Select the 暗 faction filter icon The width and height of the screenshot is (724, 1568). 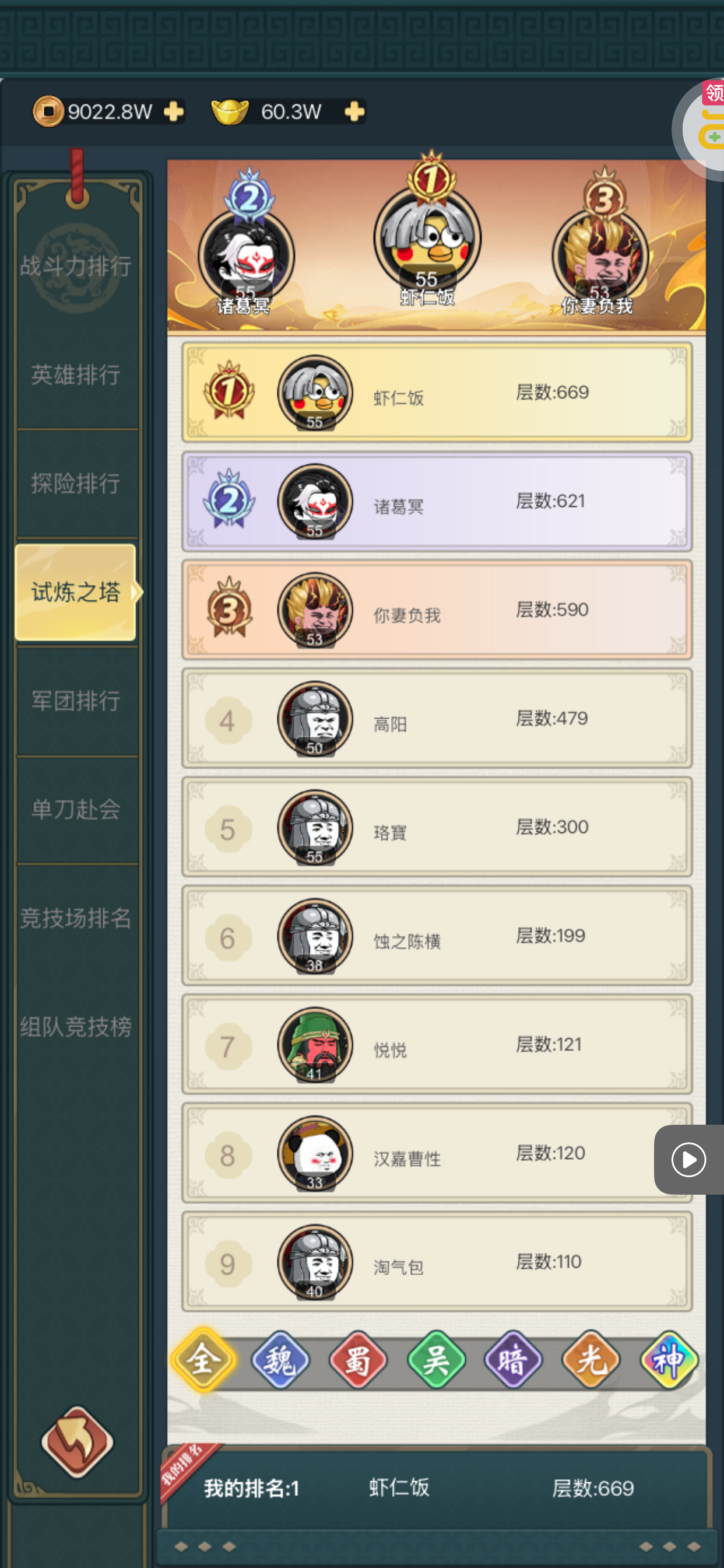(x=514, y=1360)
